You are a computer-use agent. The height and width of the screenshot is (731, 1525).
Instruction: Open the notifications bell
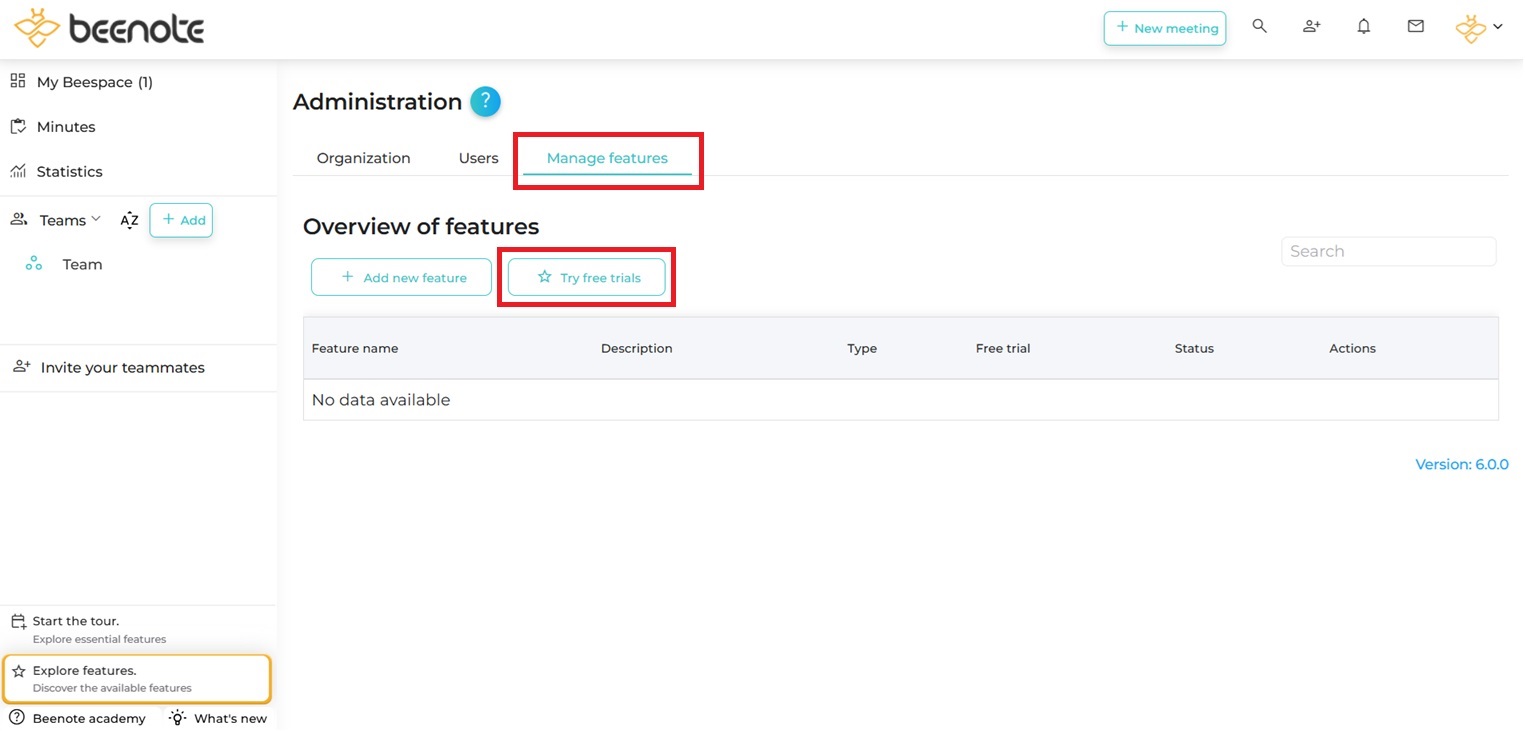click(x=1363, y=27)
